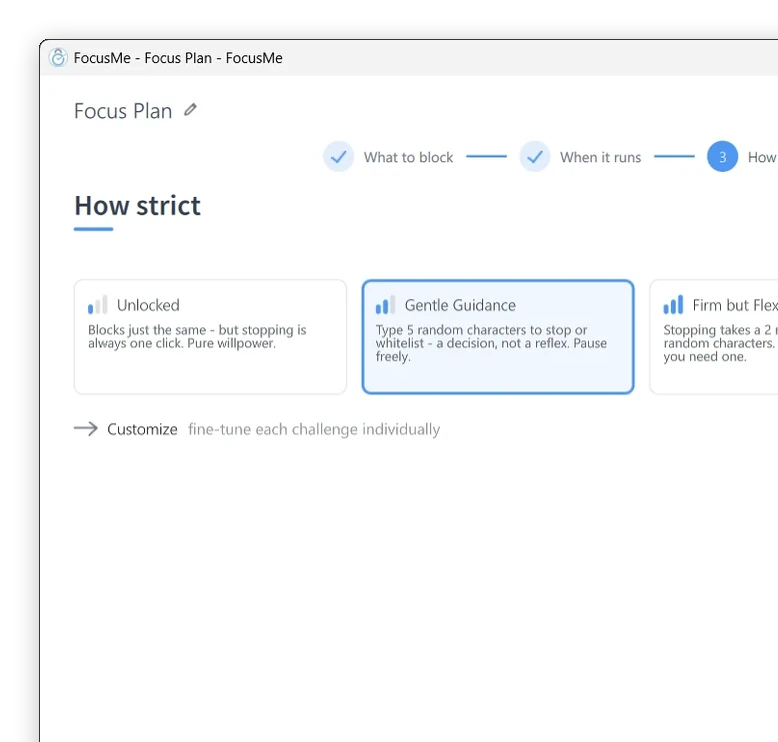Click the checkmark circle for What to block
This screenshot has height=742, width=778.
tap(338, 157)
